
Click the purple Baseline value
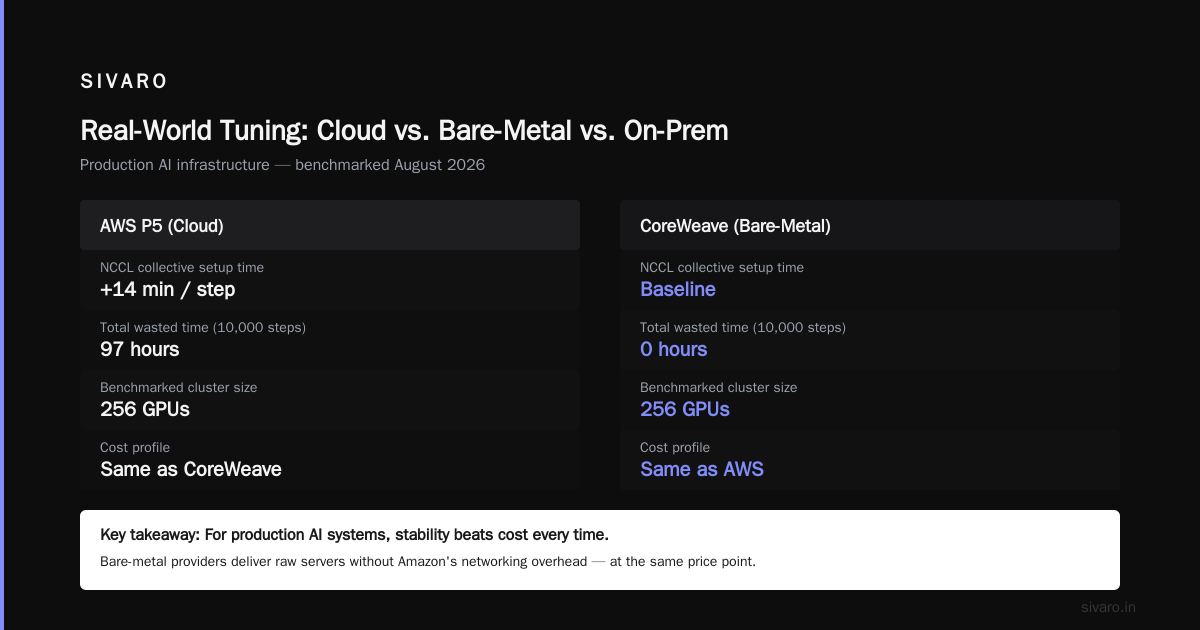point(678,289)
